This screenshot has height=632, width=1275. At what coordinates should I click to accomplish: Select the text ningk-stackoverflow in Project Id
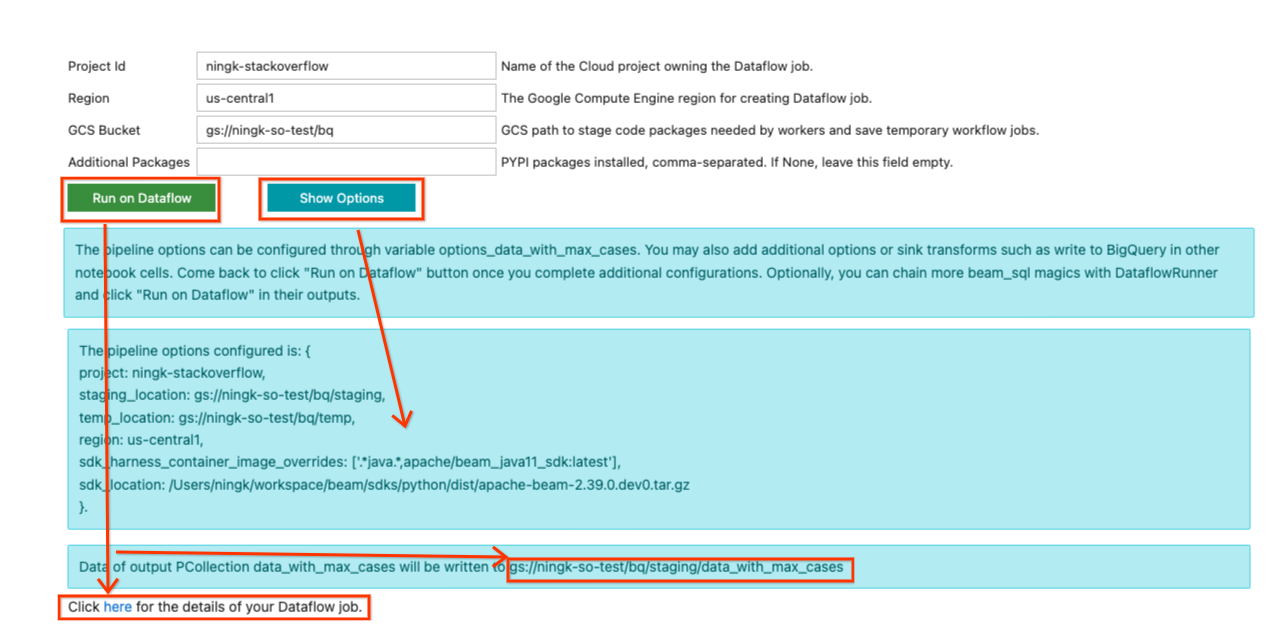tap(266, 65)
